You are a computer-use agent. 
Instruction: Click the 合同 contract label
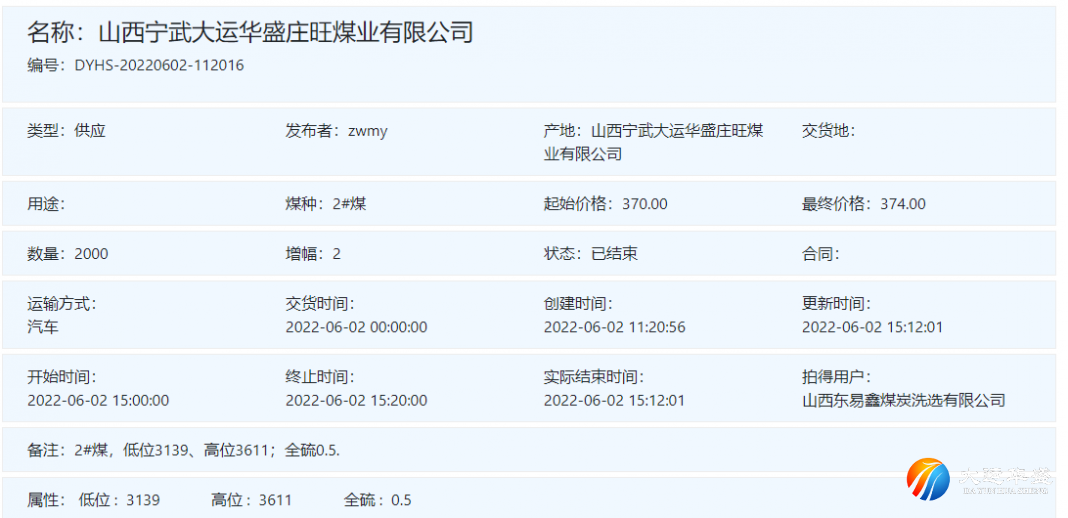click(820, 254)
